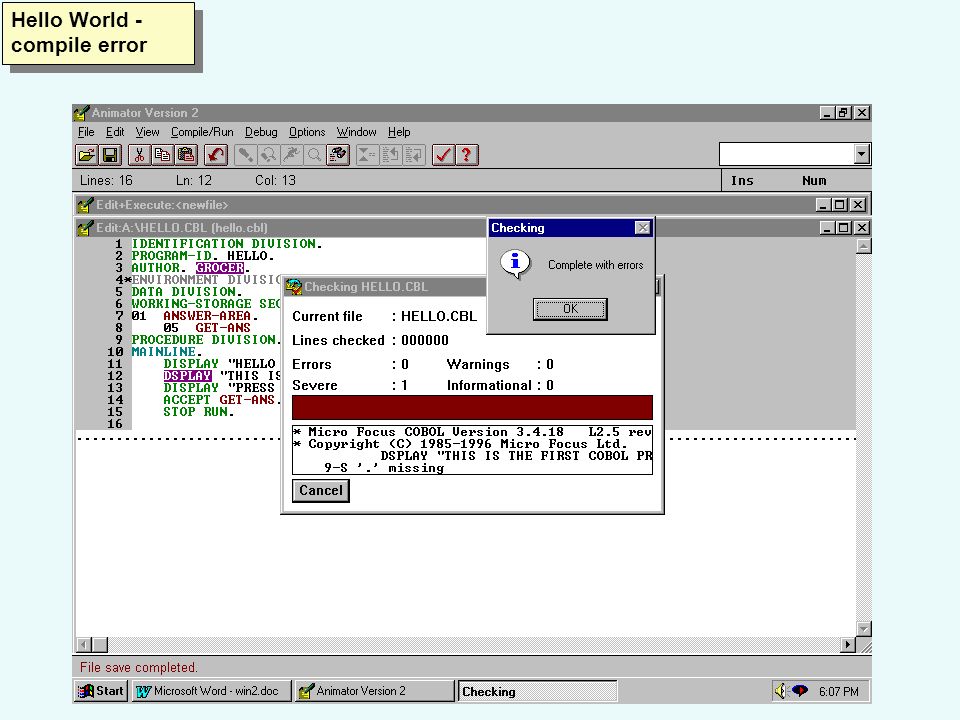Screen dimensions: 960x720
Task: Click the speaker volume tray icon
Action: (x=780, y=691)
